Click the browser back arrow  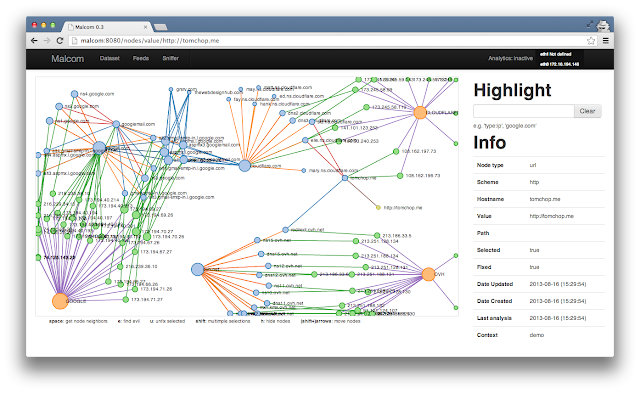tap(34, 40)
